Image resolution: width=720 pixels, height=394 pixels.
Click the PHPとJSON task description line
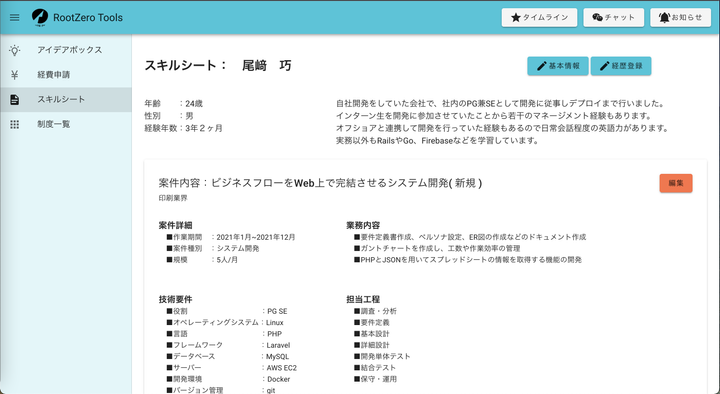[468, 260]
